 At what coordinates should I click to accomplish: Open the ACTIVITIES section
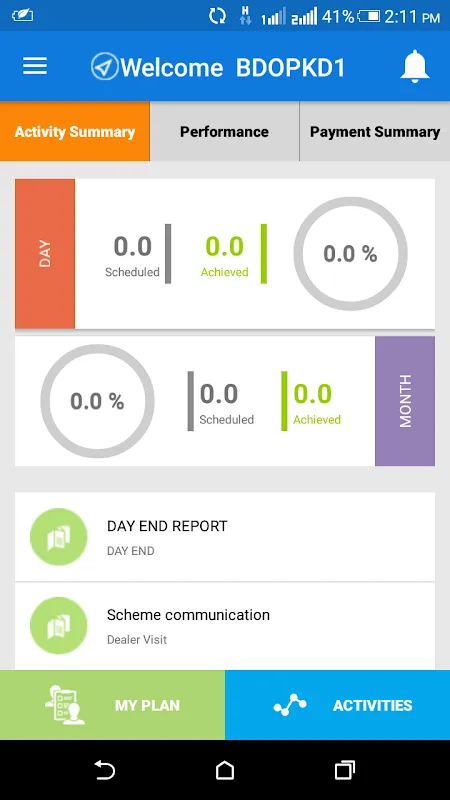tap(338, 705)
